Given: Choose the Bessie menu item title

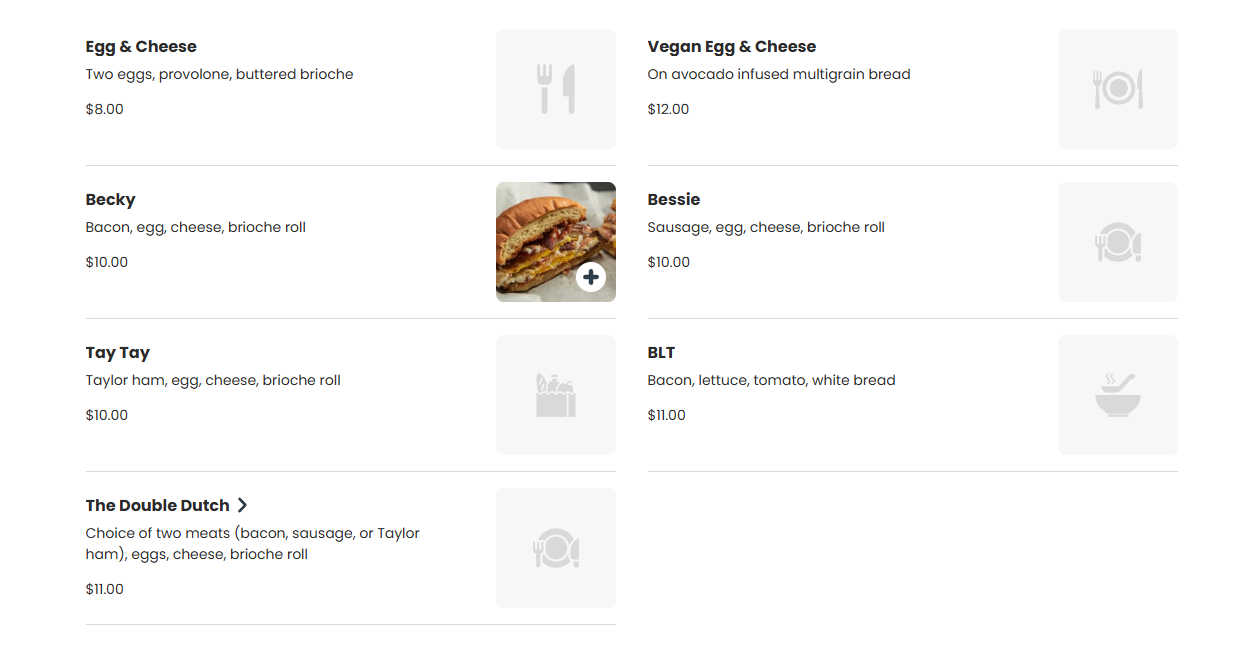Looking at the screenshot, I should 674,200.
